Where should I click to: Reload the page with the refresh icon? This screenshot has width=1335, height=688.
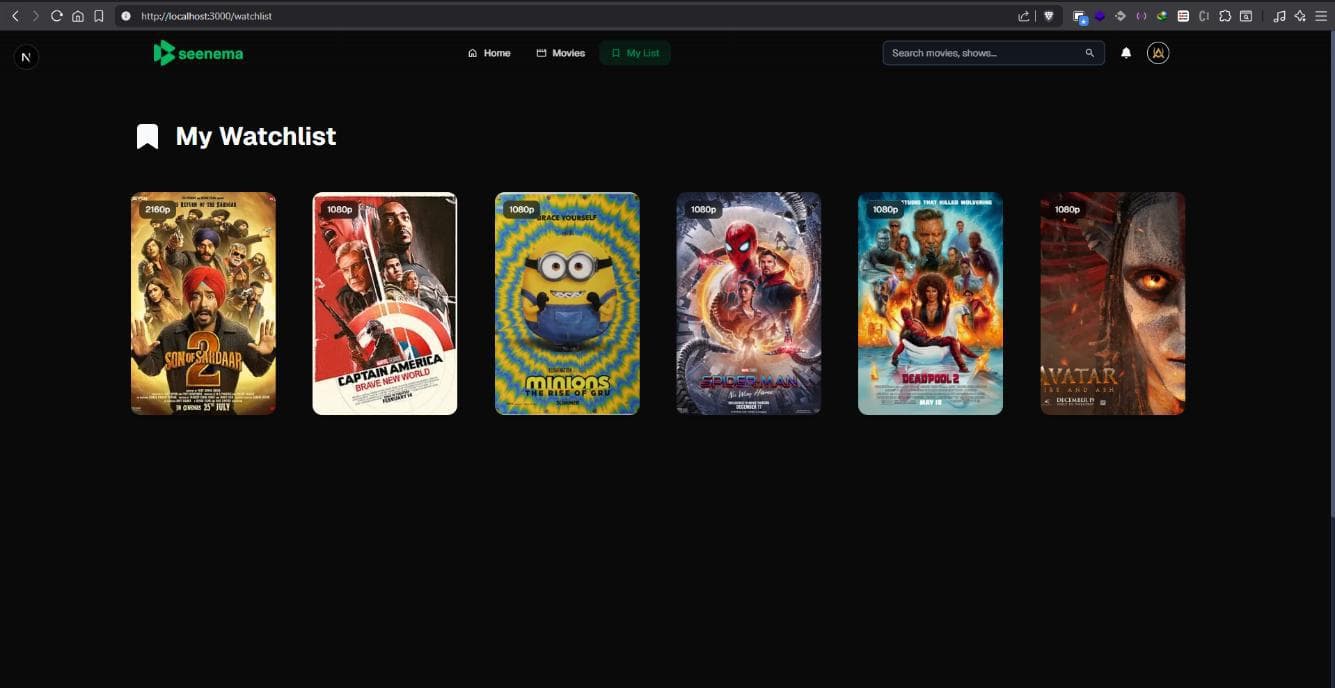56,16
